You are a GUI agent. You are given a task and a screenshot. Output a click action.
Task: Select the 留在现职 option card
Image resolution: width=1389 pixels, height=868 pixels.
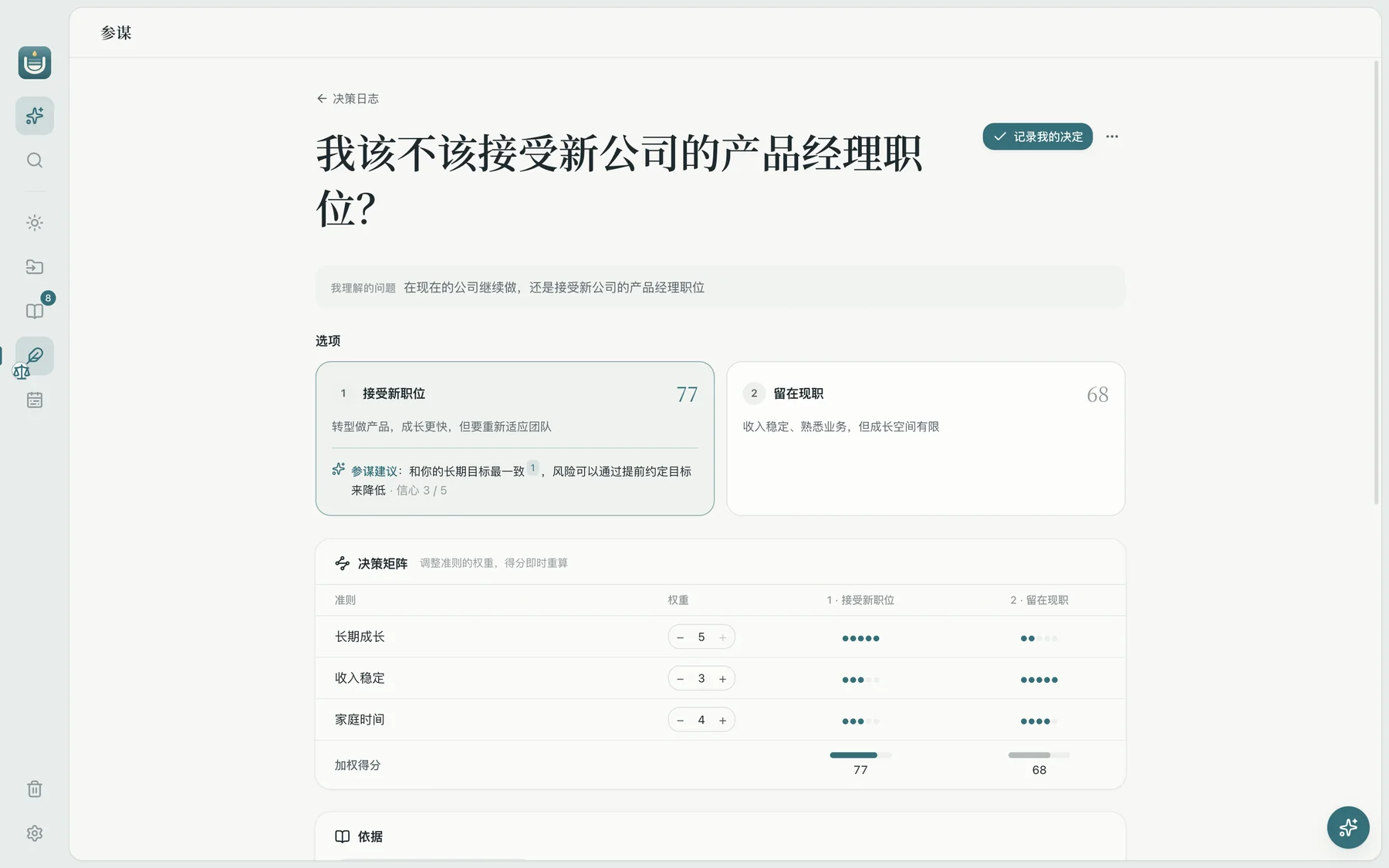(925, 438)
